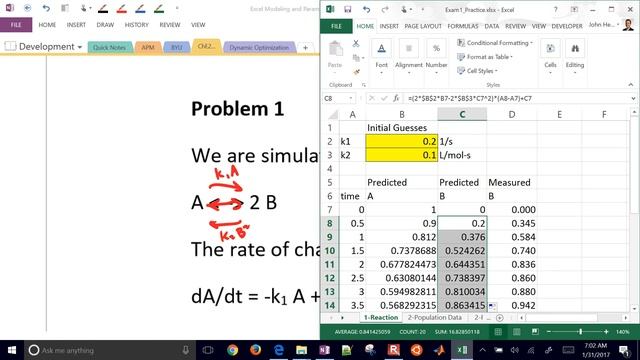Click the zoom out minus button
Image resolution: width=640 pixels, height=360 pixels.
tap(549, 332)
